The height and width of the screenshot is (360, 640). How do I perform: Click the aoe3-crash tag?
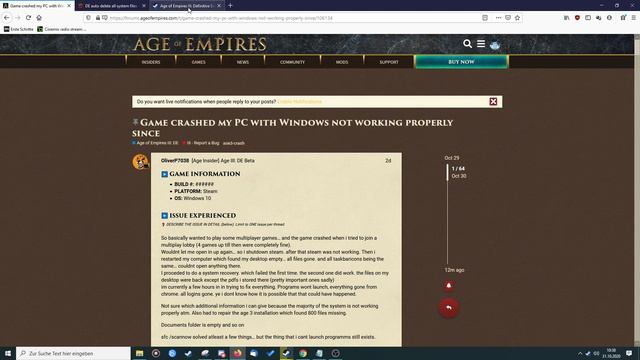click(x=233, y=143)
